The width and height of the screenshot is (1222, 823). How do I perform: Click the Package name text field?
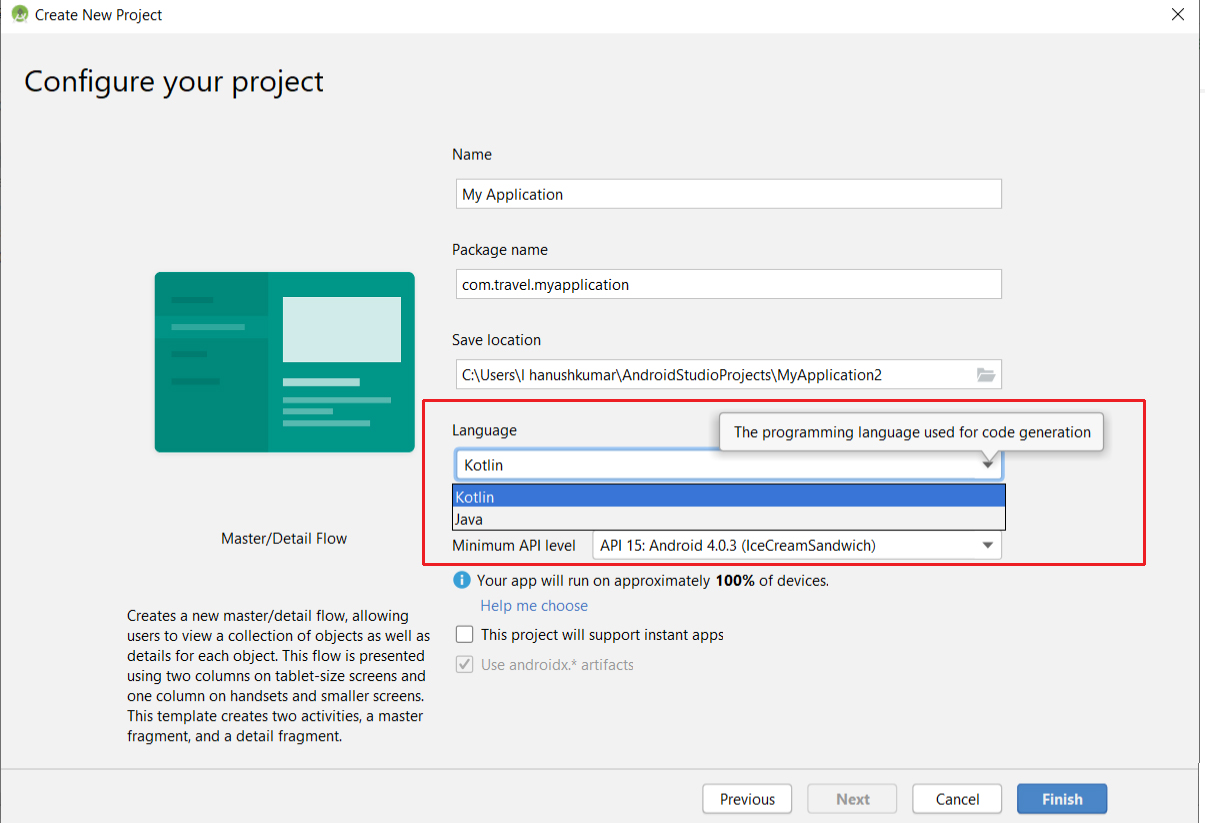728,285
